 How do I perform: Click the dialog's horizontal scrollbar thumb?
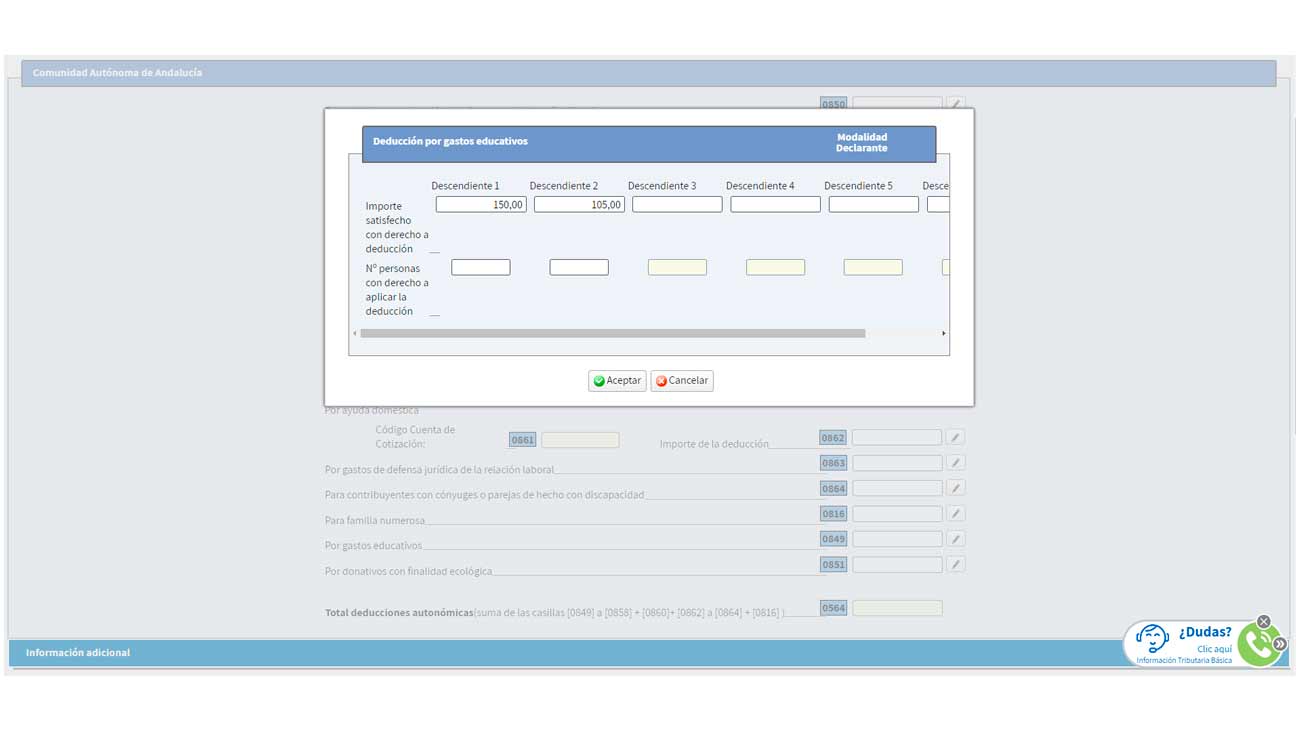click(612, 333)
